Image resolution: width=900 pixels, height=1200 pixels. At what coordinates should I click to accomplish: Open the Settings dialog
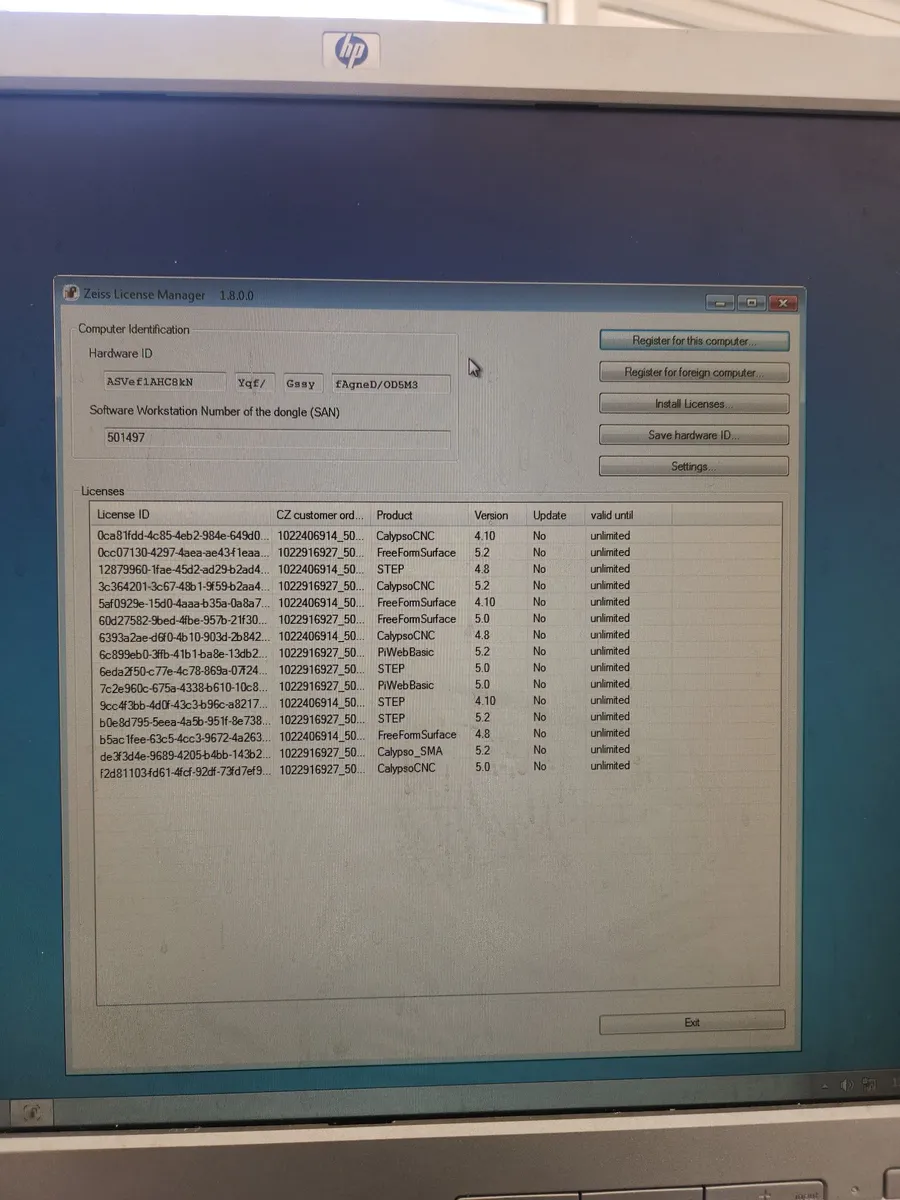pos(694,467)
